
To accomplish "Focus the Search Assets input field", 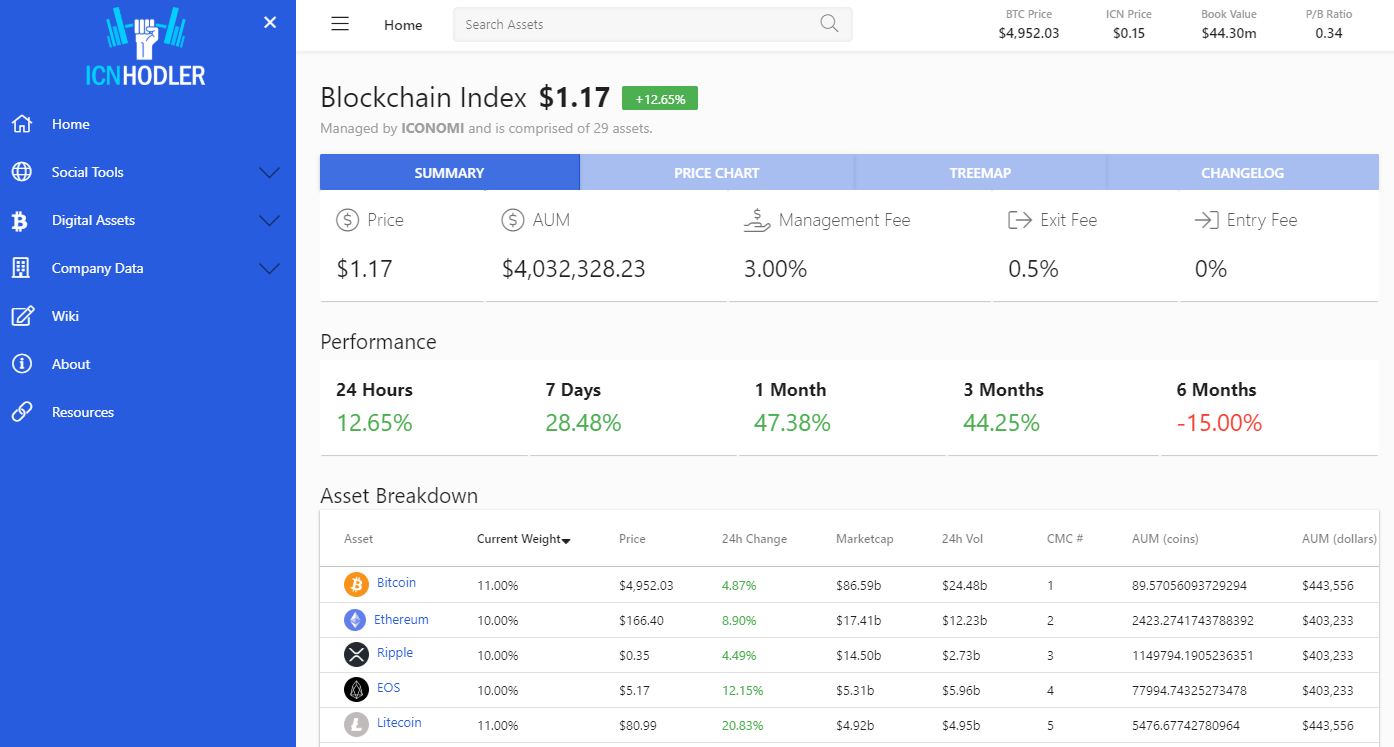I will point(635,24).
